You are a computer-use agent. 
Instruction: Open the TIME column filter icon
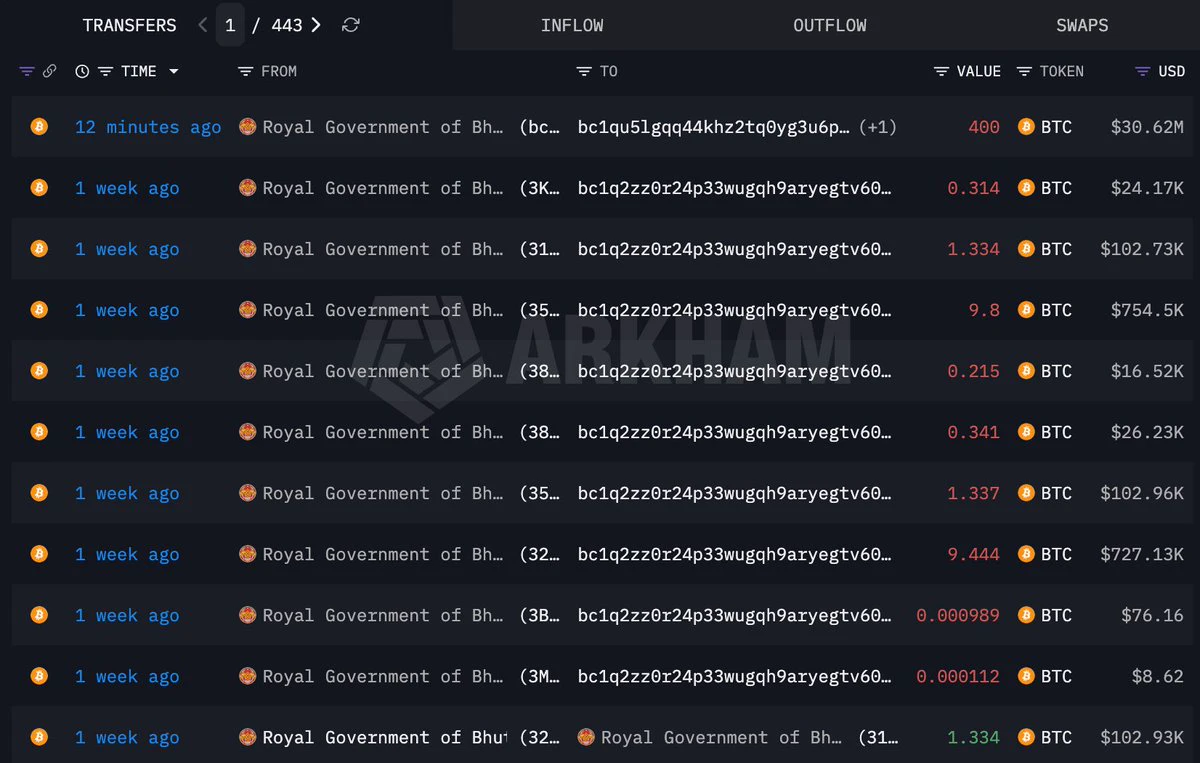click(x=106, y=71)
